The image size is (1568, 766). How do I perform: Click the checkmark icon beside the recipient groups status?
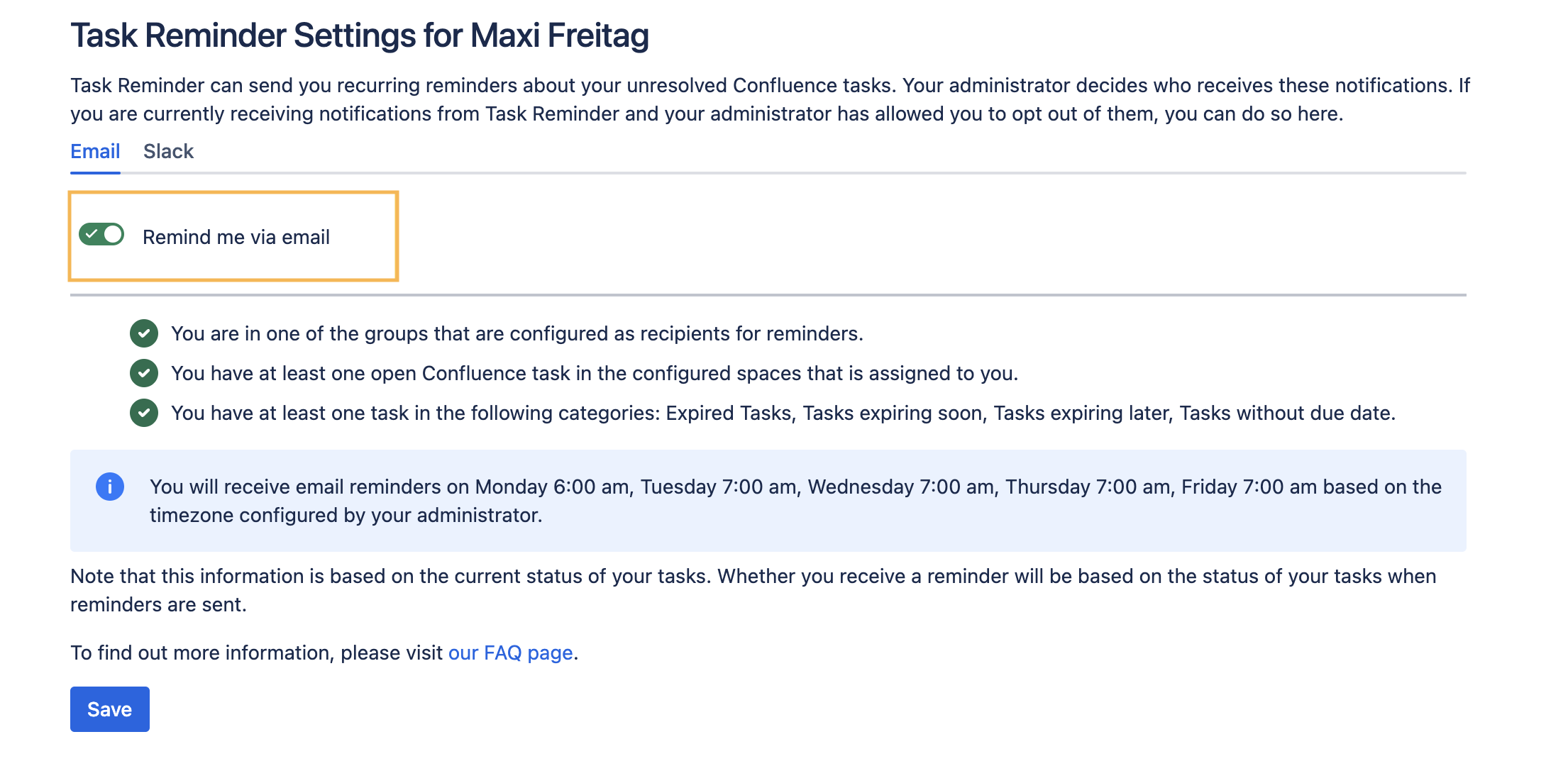coord(145,334)
